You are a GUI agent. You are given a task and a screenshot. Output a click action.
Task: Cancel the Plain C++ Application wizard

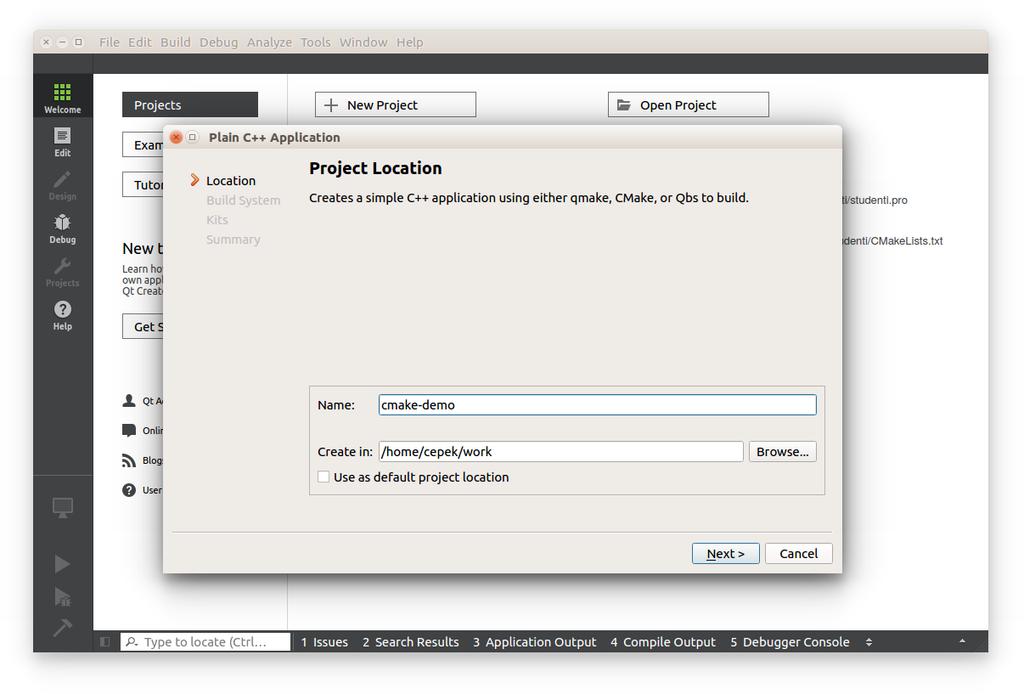pyautogui.click(x=798, y=553)
